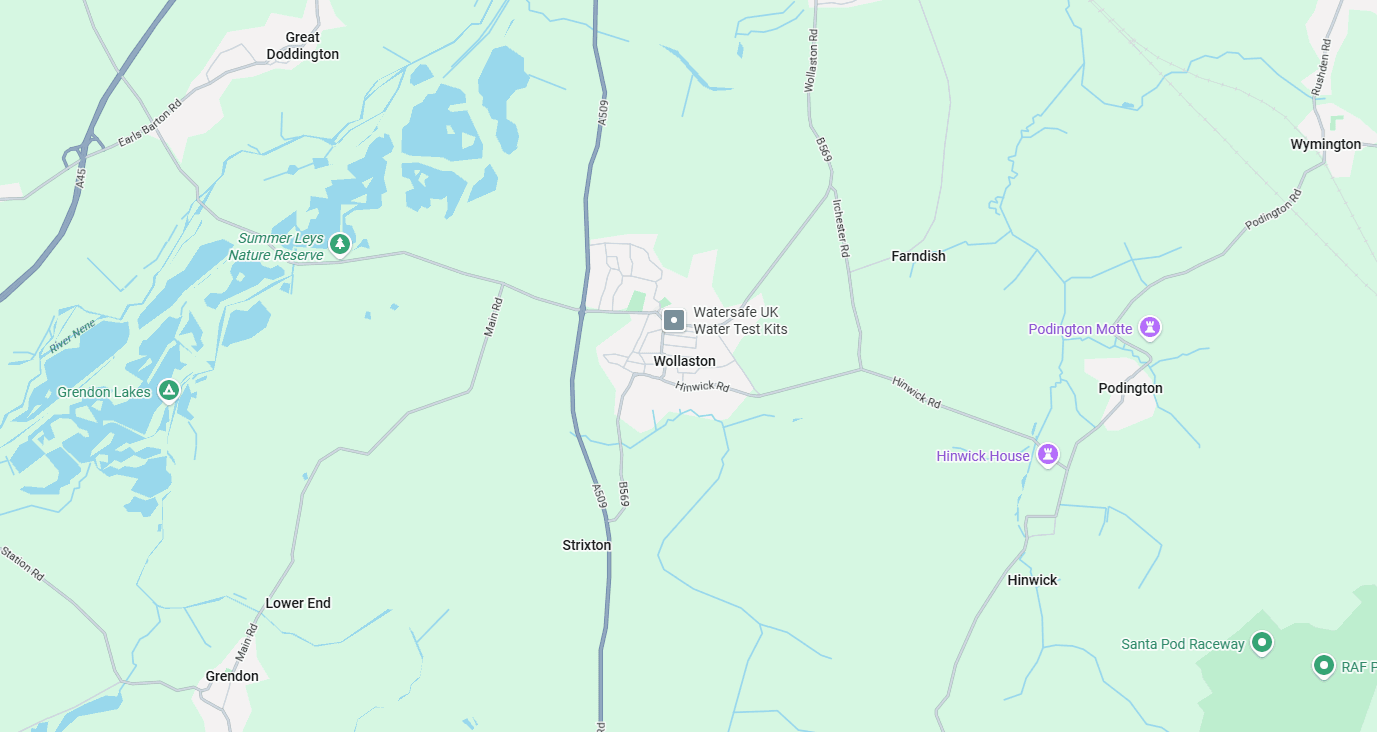Select the Farndish place label
The image size is (1377, 732).
pos(918,256)
